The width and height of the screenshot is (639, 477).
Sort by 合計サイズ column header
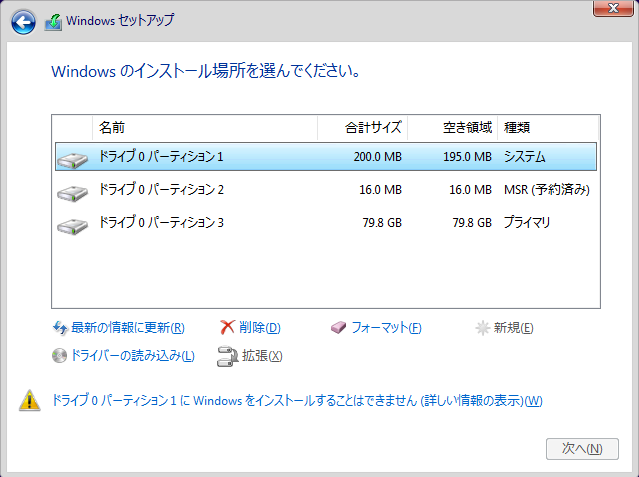362,128
